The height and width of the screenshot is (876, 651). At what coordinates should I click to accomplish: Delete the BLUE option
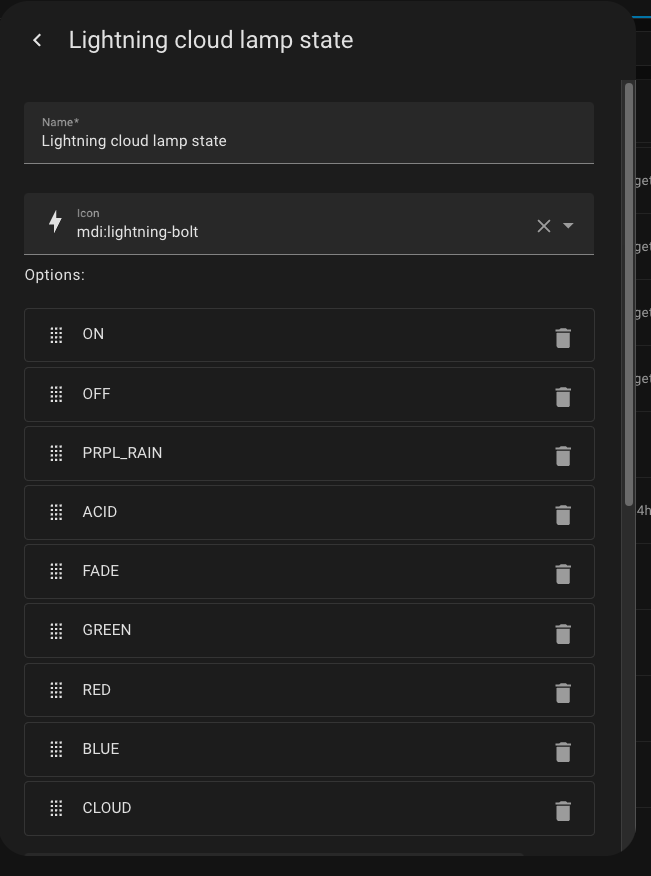pos(563,753)
